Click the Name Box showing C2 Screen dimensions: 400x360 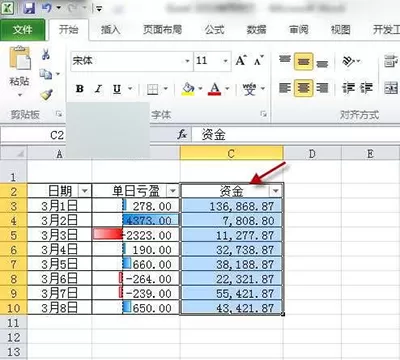click(33, 135)
